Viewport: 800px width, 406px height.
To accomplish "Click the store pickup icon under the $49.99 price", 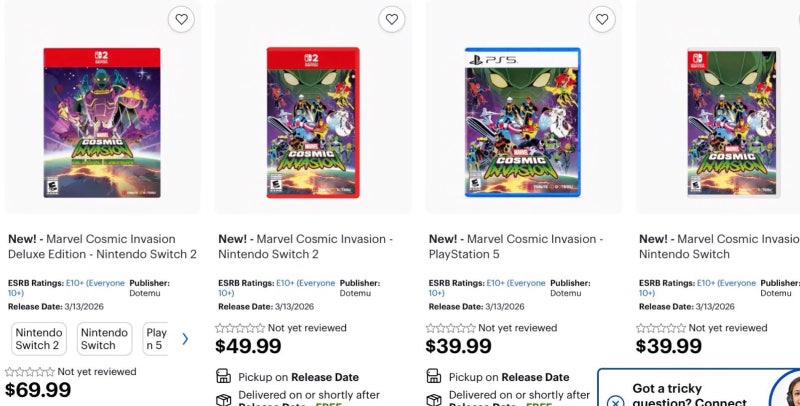I will (x=224, y=377).
